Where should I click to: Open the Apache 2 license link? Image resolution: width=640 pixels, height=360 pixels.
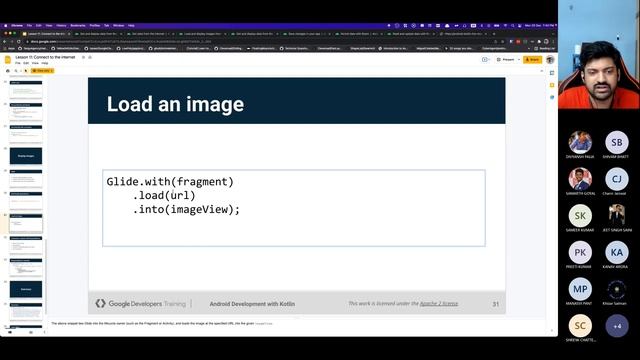[x=439, y=303]
